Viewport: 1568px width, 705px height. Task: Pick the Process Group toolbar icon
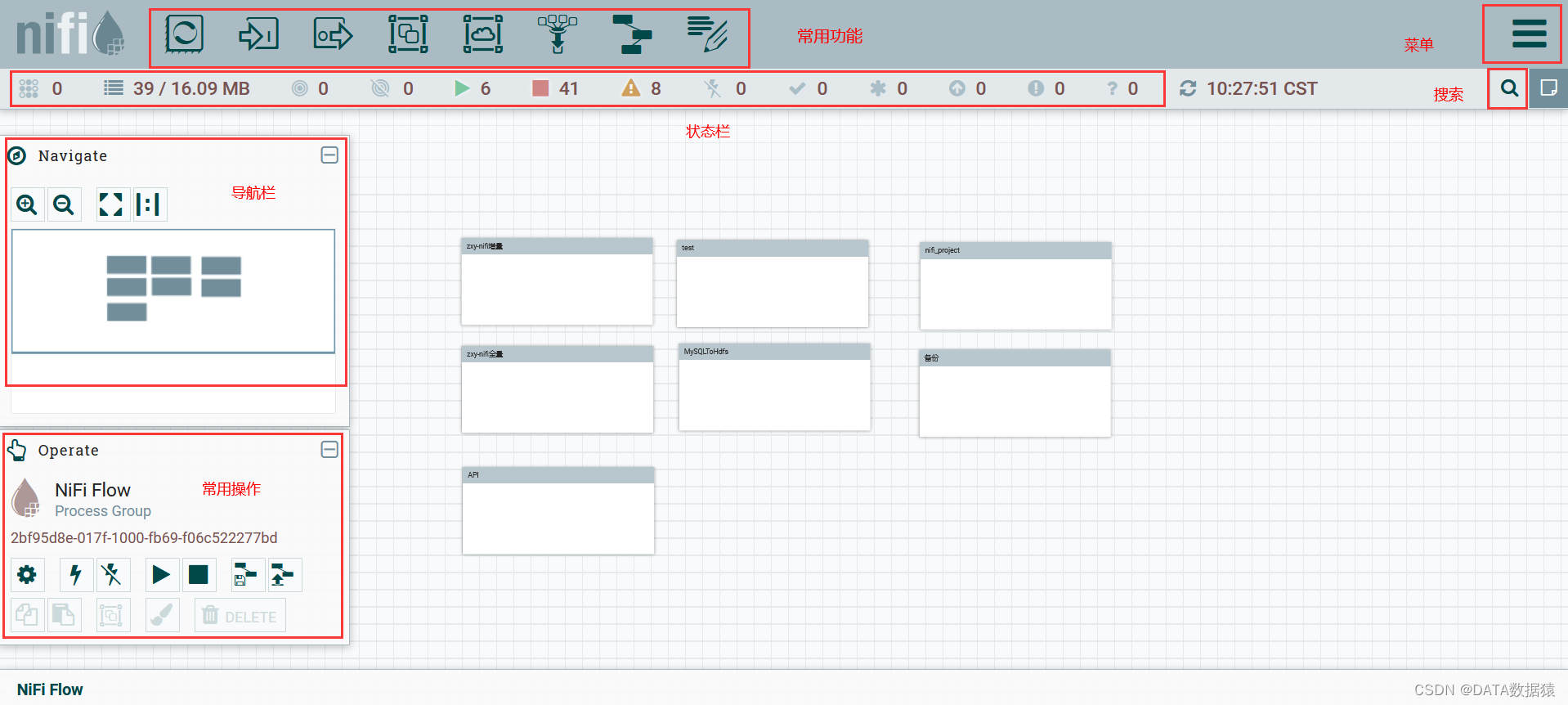tap(408, 35)
